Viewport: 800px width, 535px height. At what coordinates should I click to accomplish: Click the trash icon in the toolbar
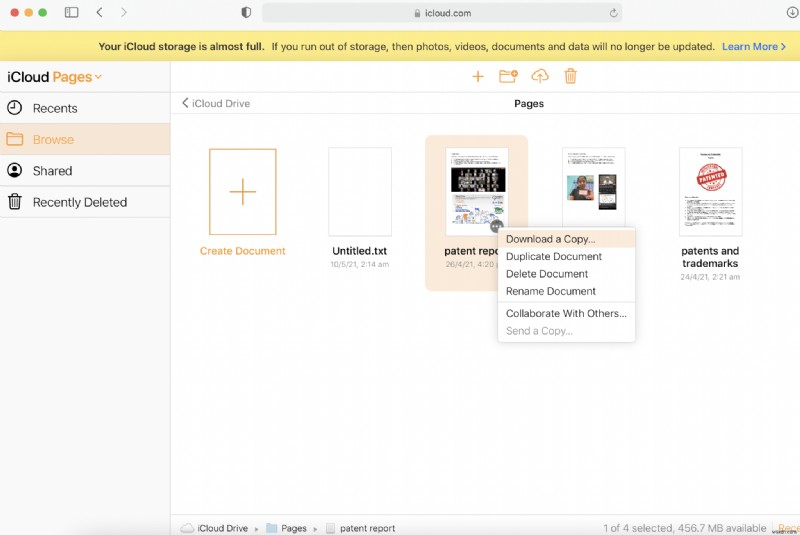(570, 76)
